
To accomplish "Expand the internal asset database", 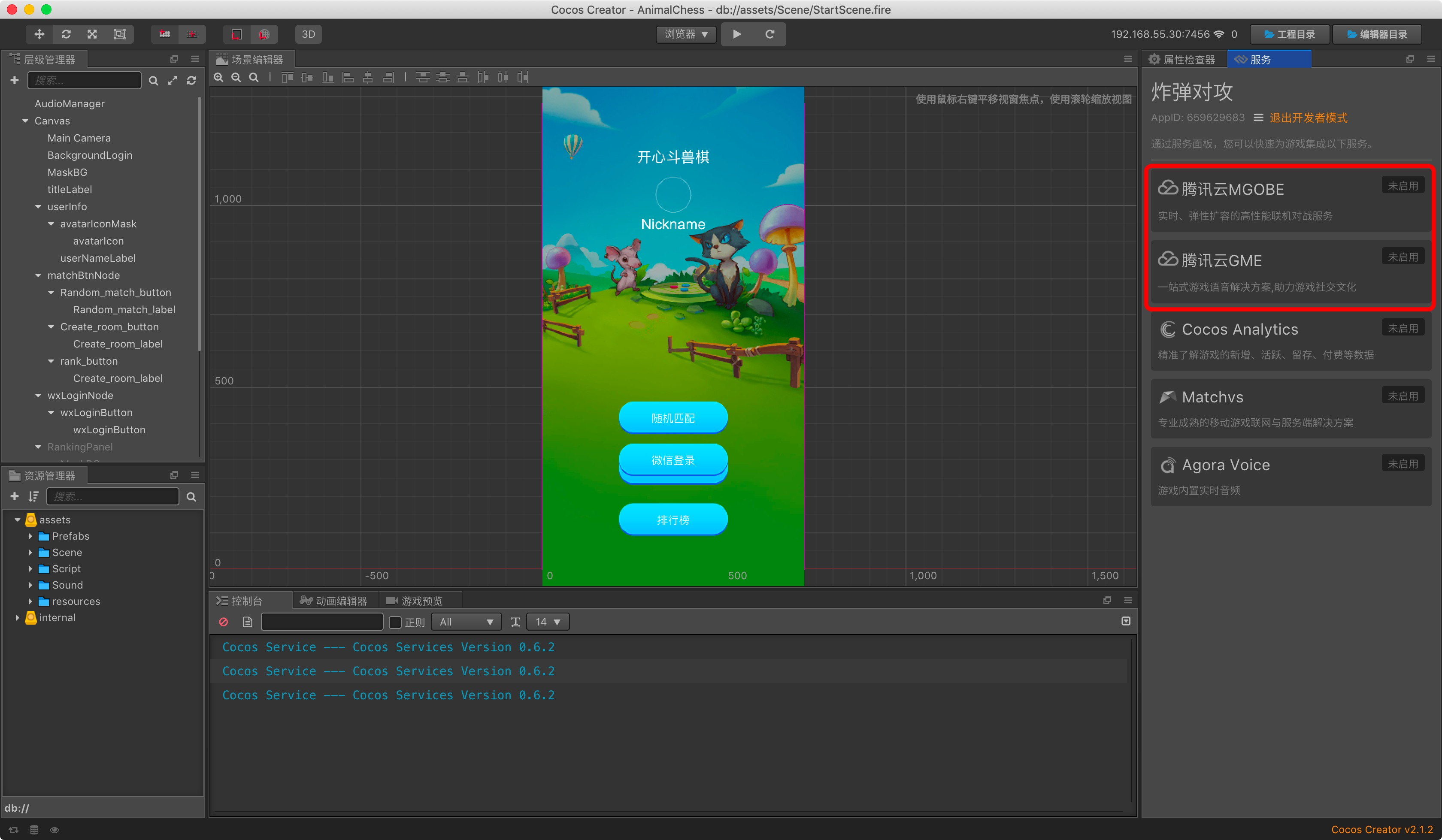I will point(17,618).
